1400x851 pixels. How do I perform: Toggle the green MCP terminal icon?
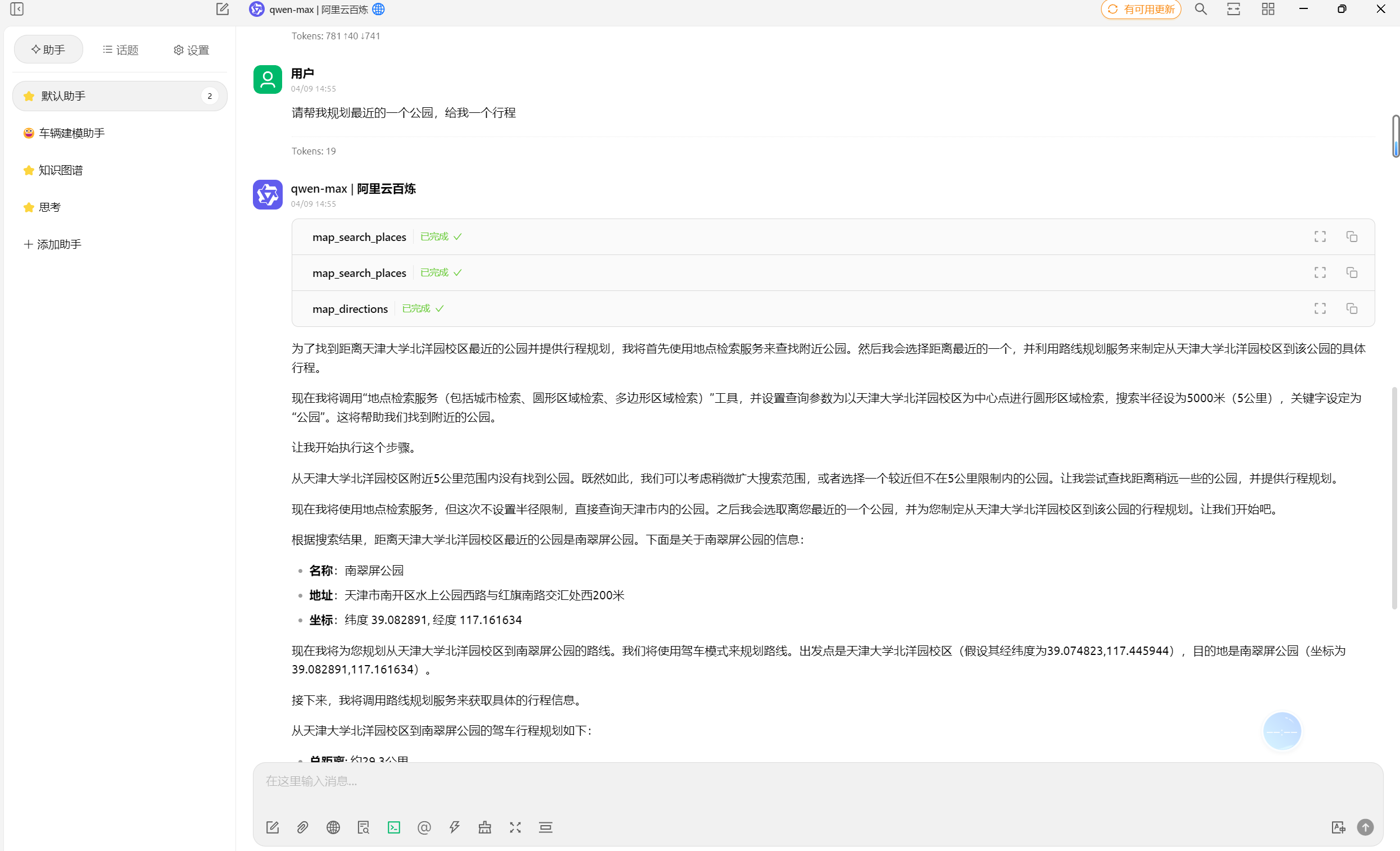pyautogui.click(x=394, y=827)
